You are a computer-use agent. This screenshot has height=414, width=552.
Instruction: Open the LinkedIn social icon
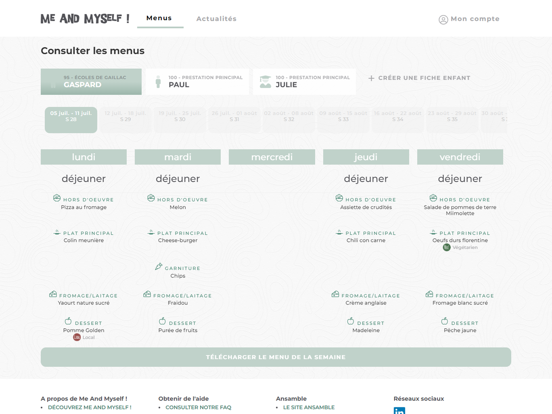(x=399, y=410)
